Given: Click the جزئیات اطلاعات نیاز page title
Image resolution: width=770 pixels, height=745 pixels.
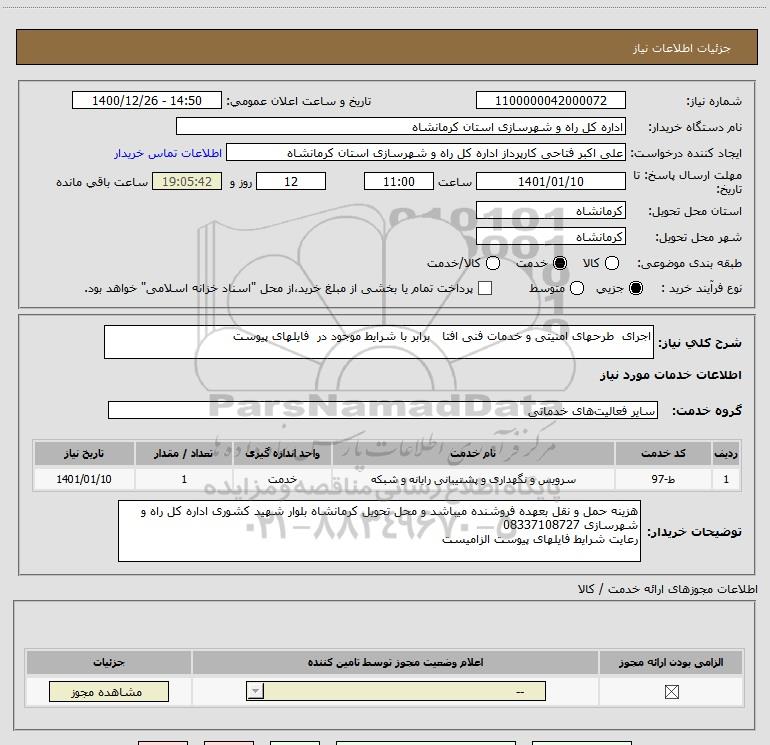Looking at the screenshot, I should tap(682, 48).
